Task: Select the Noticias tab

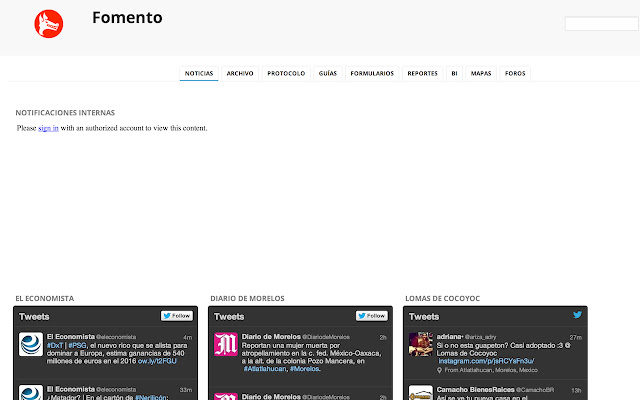Action: 199,73
